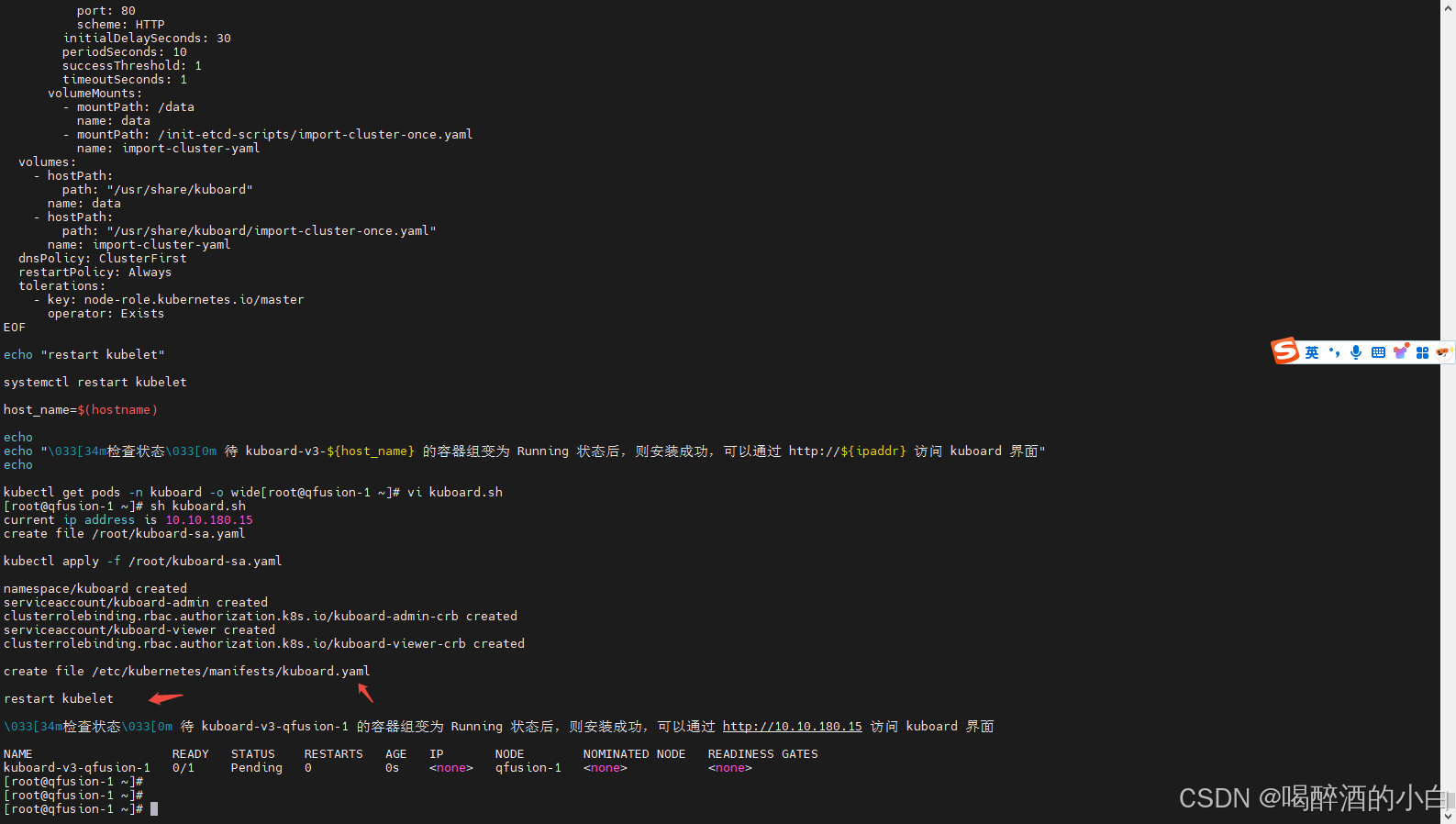The image size is (1456, 824).
Task: Click the kuboard-v3-qfusion-1 pod name in the table
Action: coord(77,768)
